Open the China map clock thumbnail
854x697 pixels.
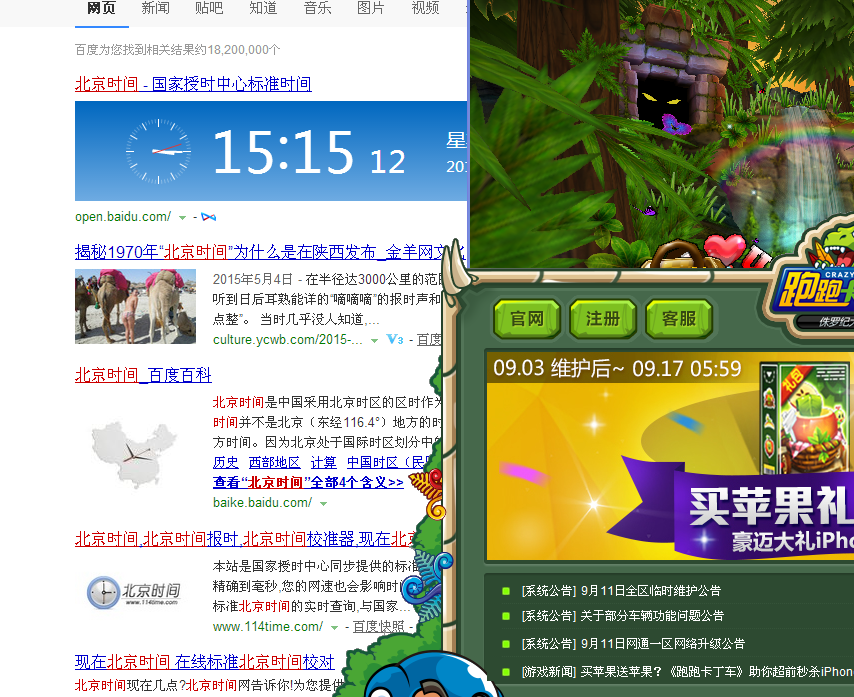[x=135, y=453]
